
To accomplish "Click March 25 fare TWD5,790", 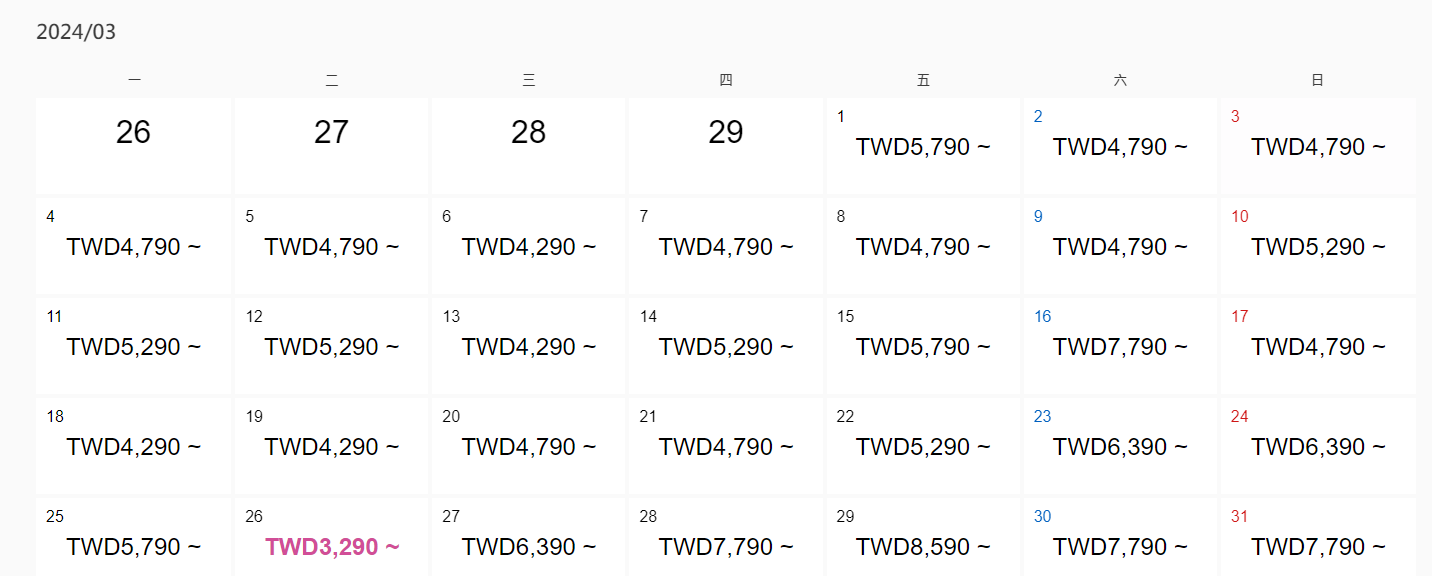I will [134, 547].
